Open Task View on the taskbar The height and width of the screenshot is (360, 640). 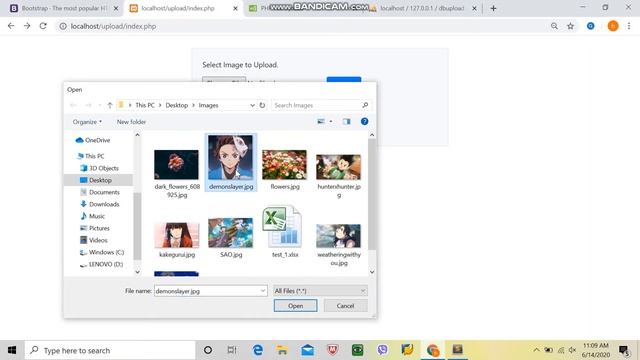(x=232, y=350)
